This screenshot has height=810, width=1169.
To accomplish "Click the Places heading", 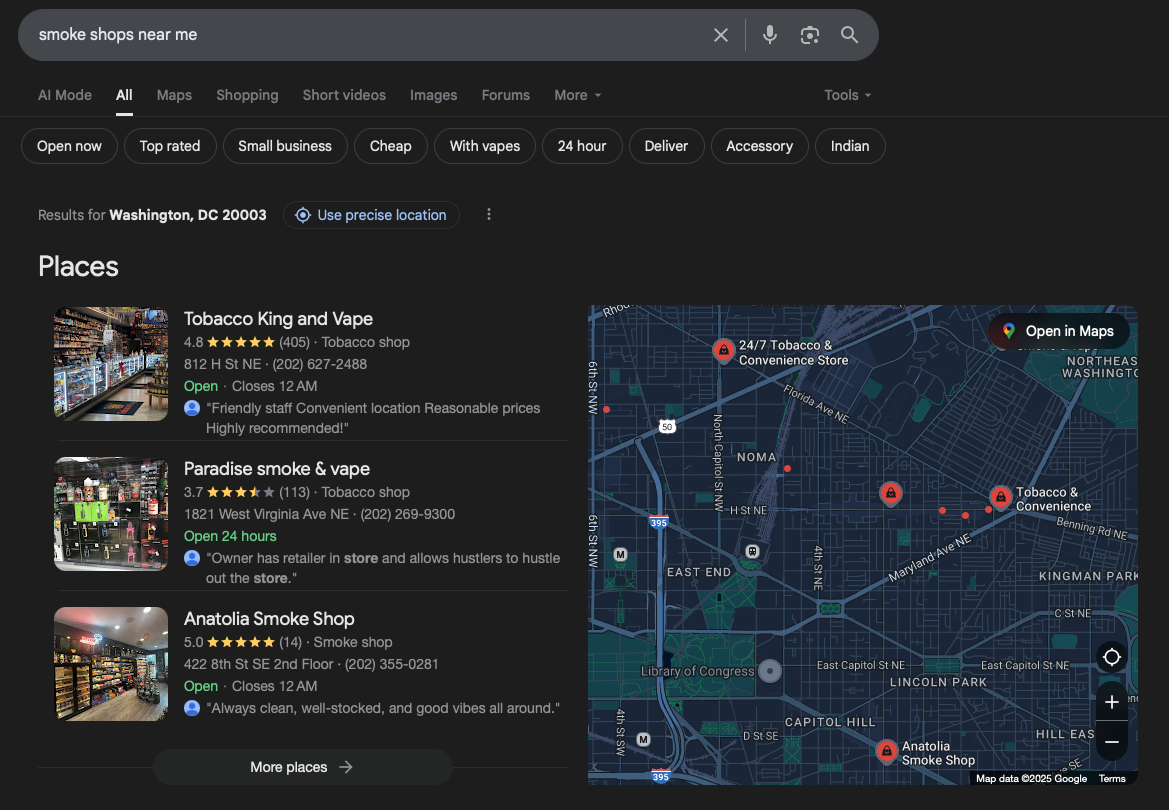I will tap(78, 267).
